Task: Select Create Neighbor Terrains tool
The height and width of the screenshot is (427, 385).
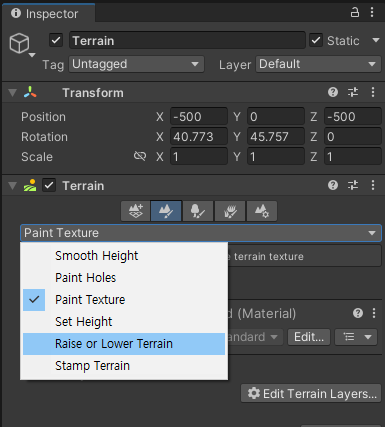Action: coord(136,211)
